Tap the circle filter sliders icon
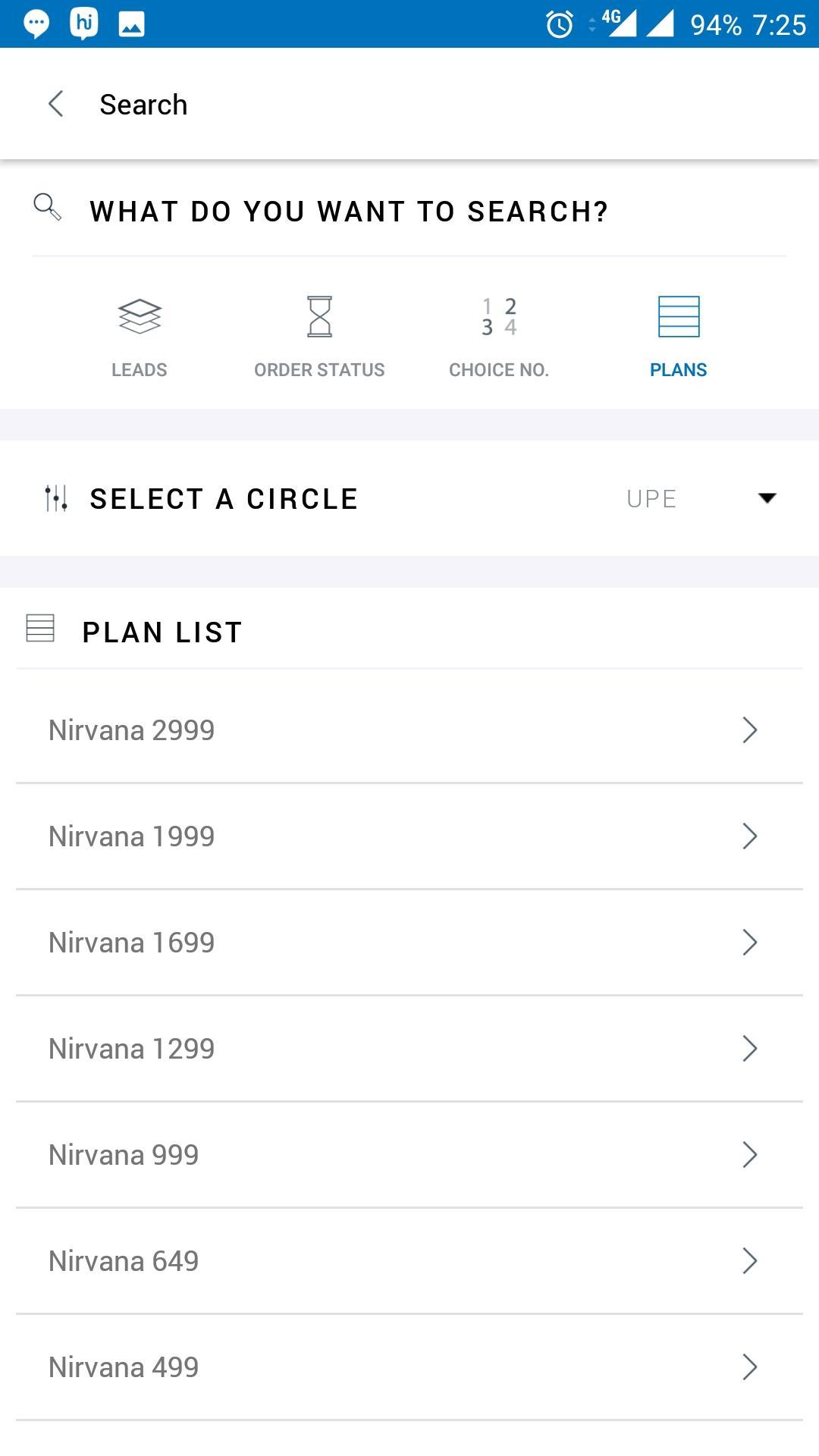Image resolution: width=819 pixels, height=1456 pixels. 56,498
